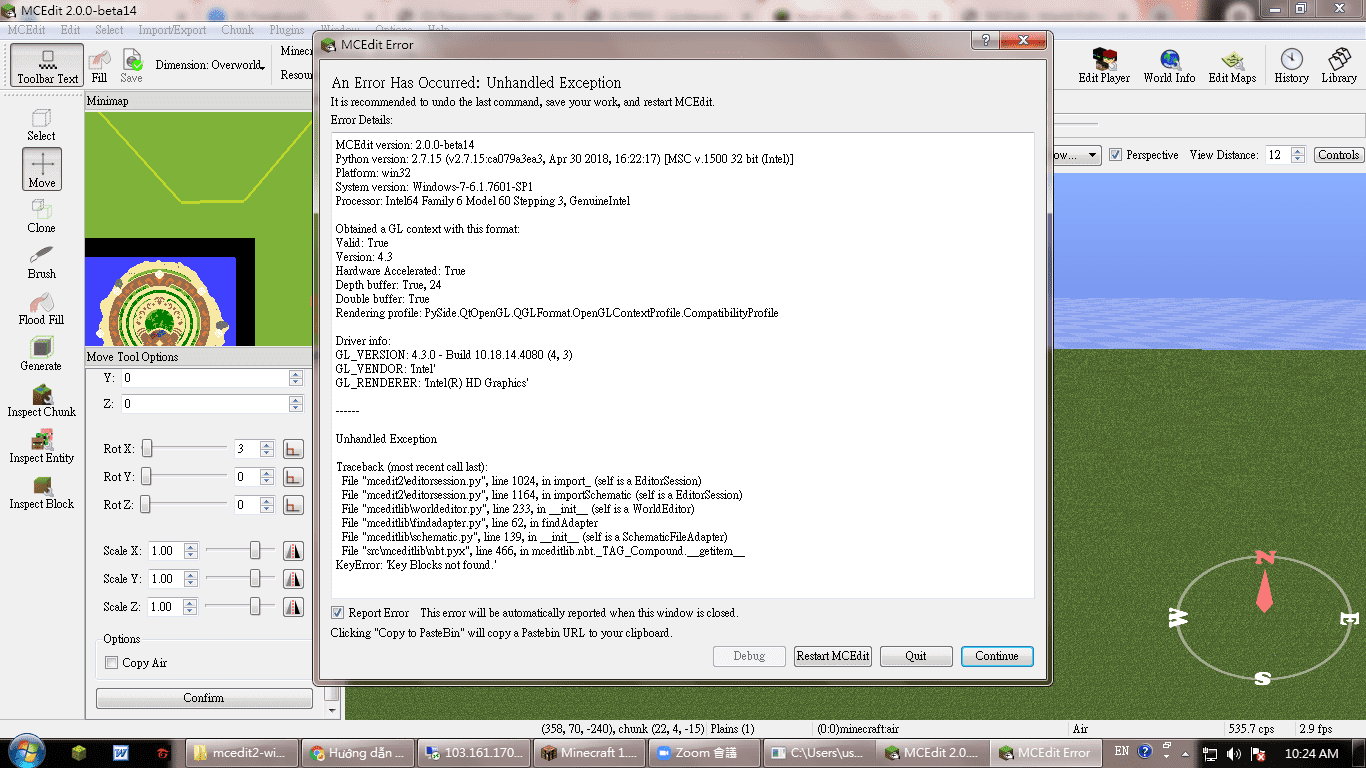Click the Continue button in error dialog
Screen dimensions: 1366x768
997,656
